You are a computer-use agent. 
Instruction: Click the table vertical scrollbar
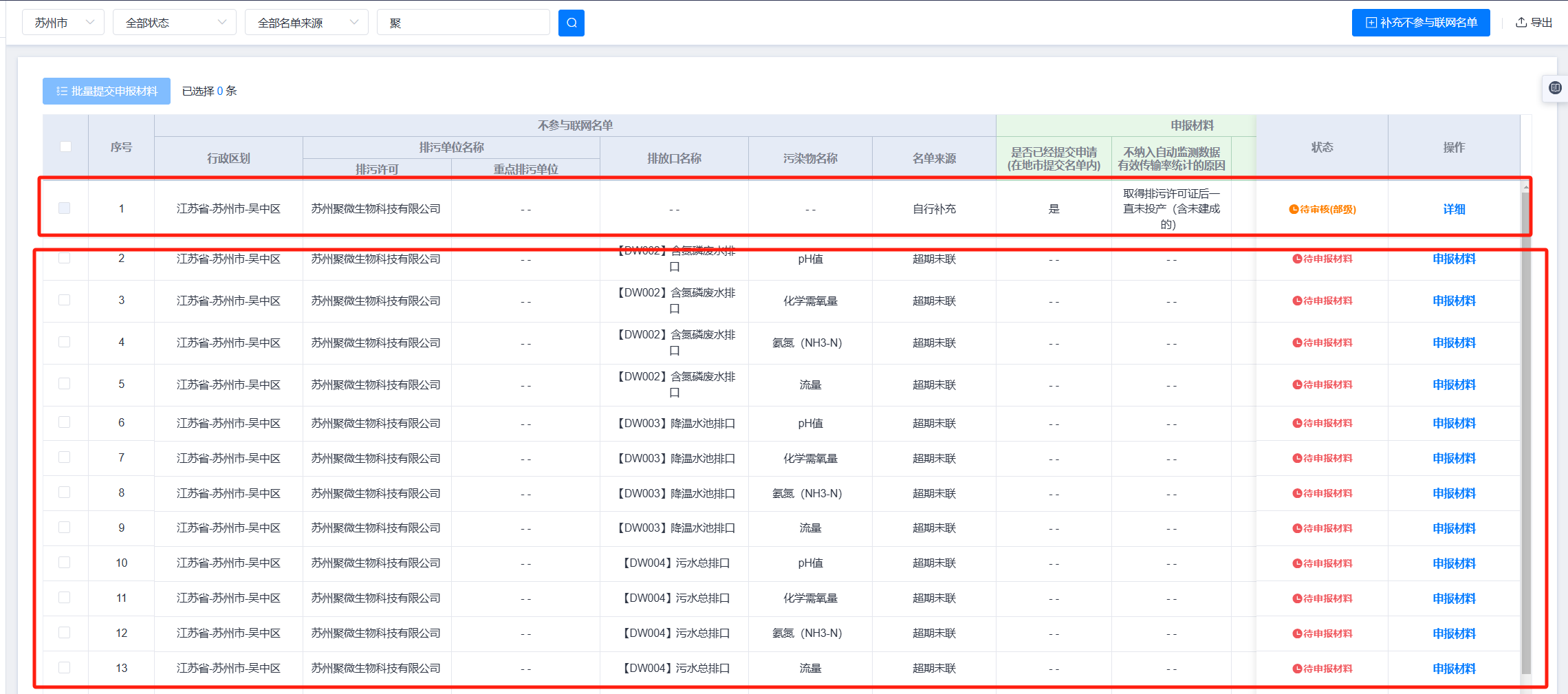1526,433
